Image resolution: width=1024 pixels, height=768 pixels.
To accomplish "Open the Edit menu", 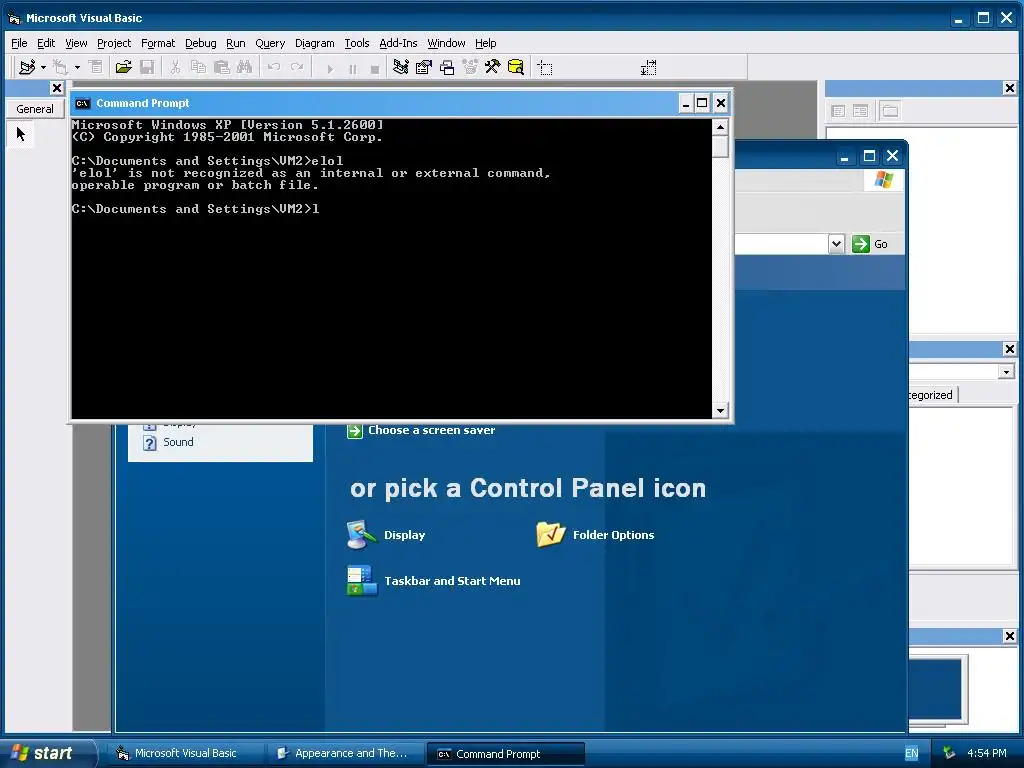I will pos(46,43).
